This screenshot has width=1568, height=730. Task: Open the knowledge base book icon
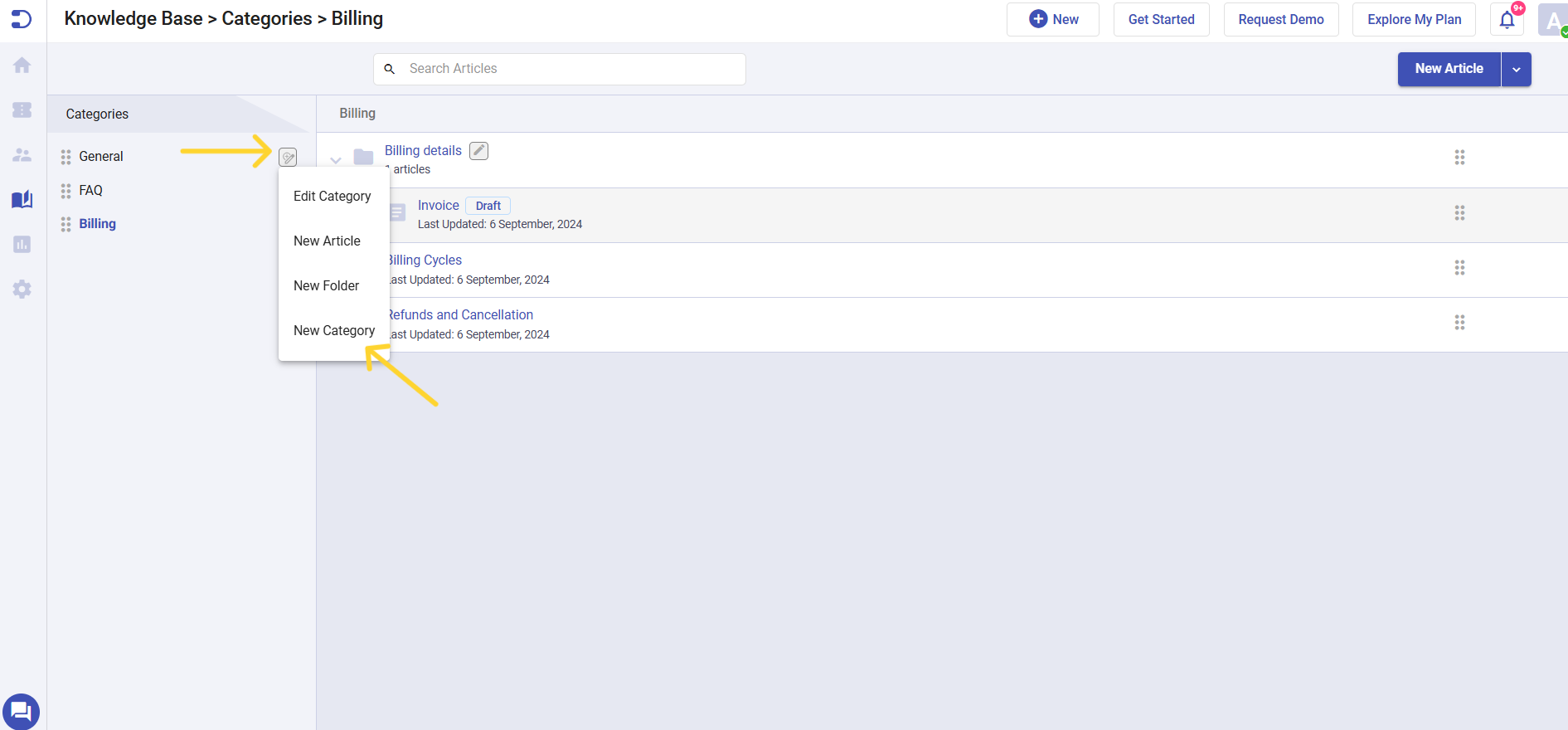[22, 199]
